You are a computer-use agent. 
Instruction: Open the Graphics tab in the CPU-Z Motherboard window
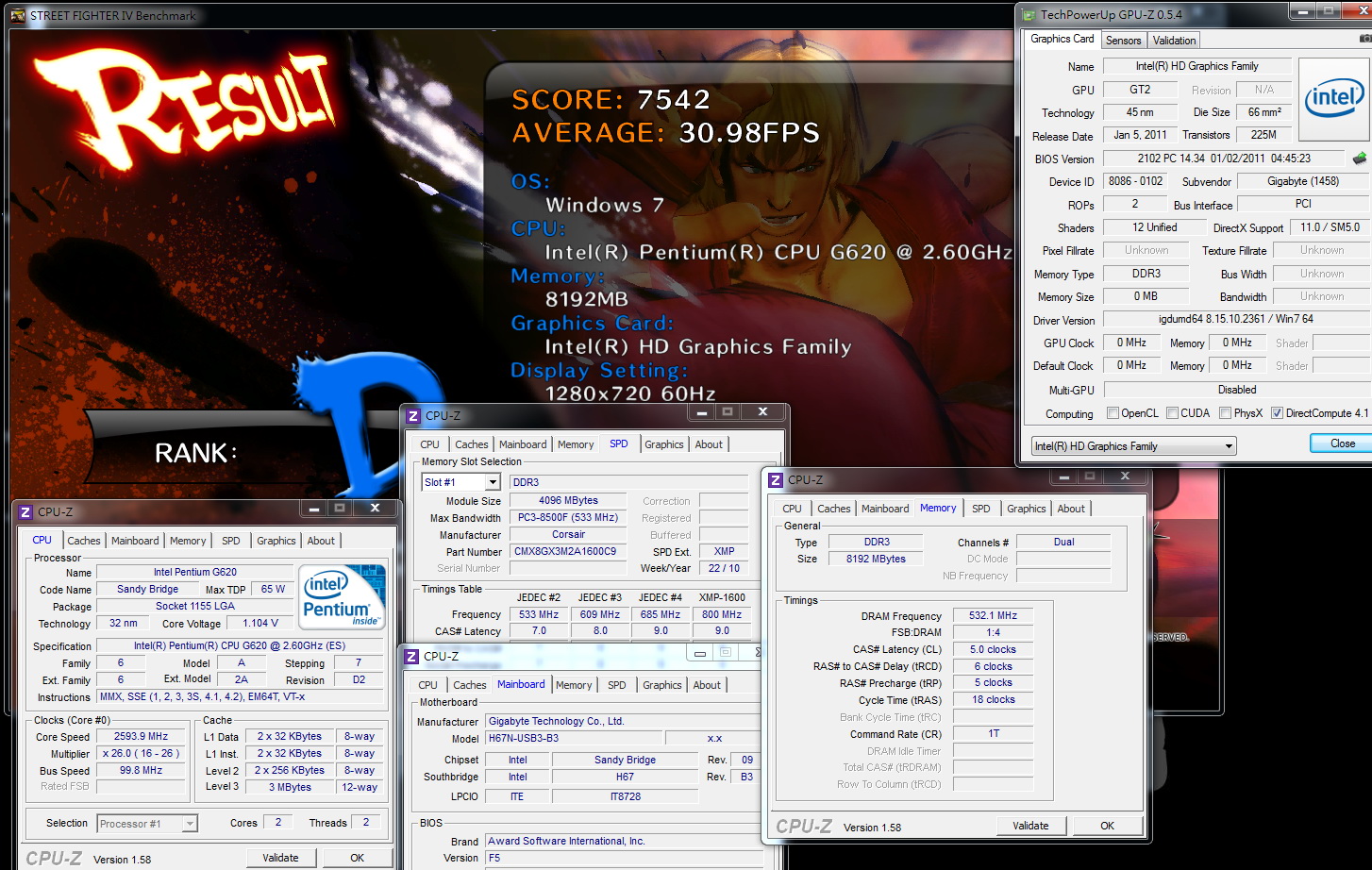pyautogui.click(x=662, y=685)
